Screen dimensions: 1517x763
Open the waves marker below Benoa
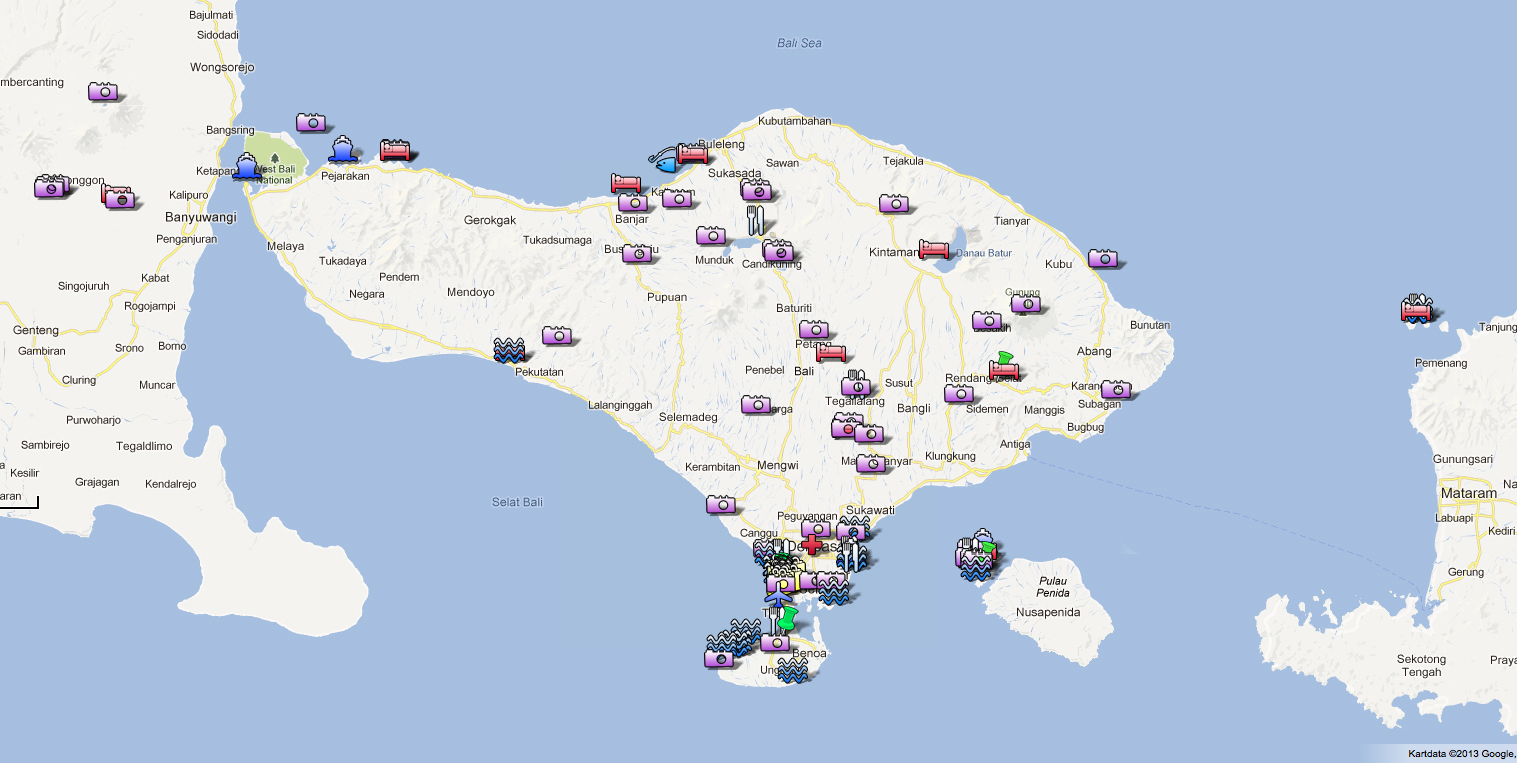792,671
